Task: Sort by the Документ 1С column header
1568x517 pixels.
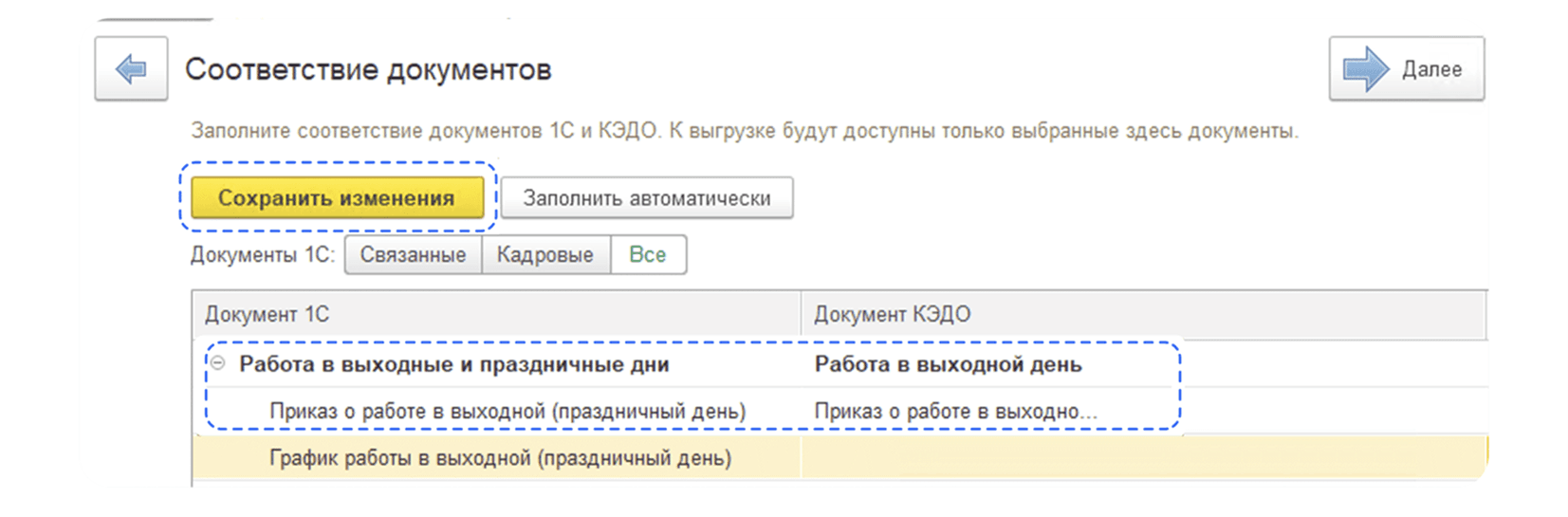Action: (497, 314)
